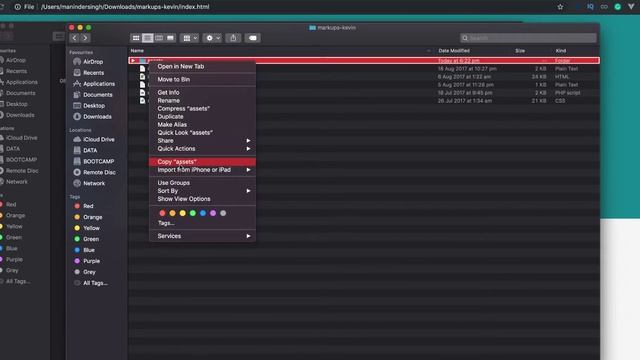Sort by Size column header
The width and height of the screenshot is (640, 360).
[x=520, y=51]
